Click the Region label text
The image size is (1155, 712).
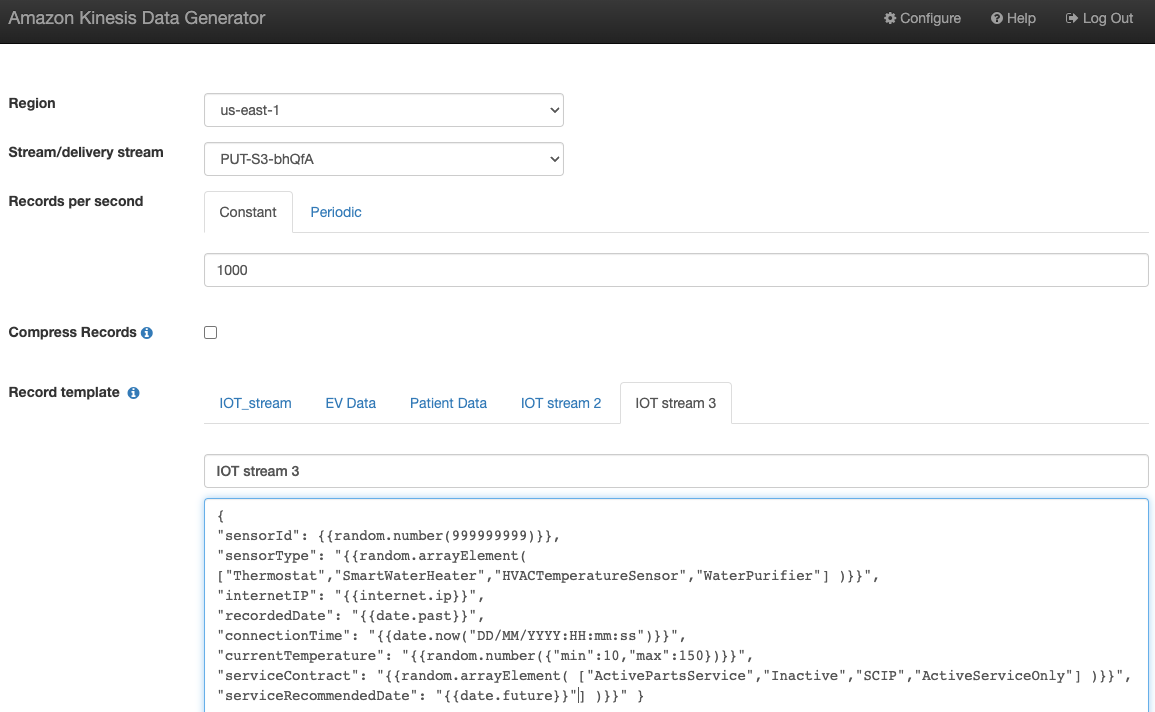tap(32, 103)
